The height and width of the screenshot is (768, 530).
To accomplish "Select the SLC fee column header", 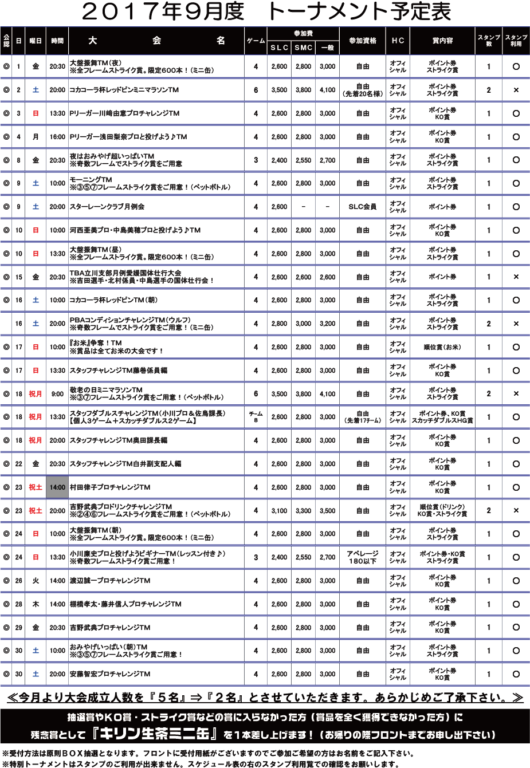I will [279, 48].
